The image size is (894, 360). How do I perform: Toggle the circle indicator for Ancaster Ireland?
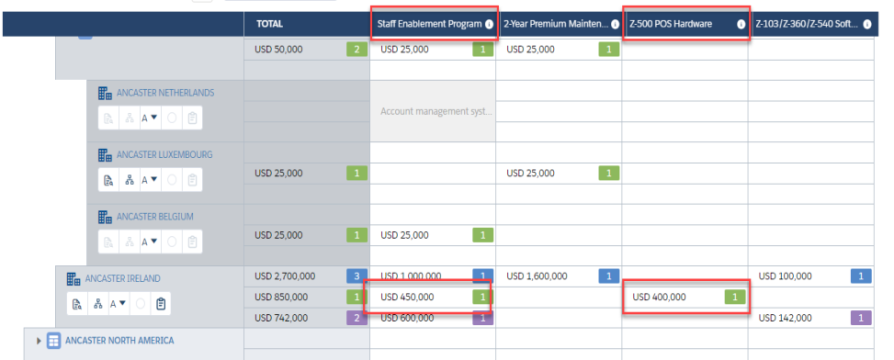click(x=140, y=304)
